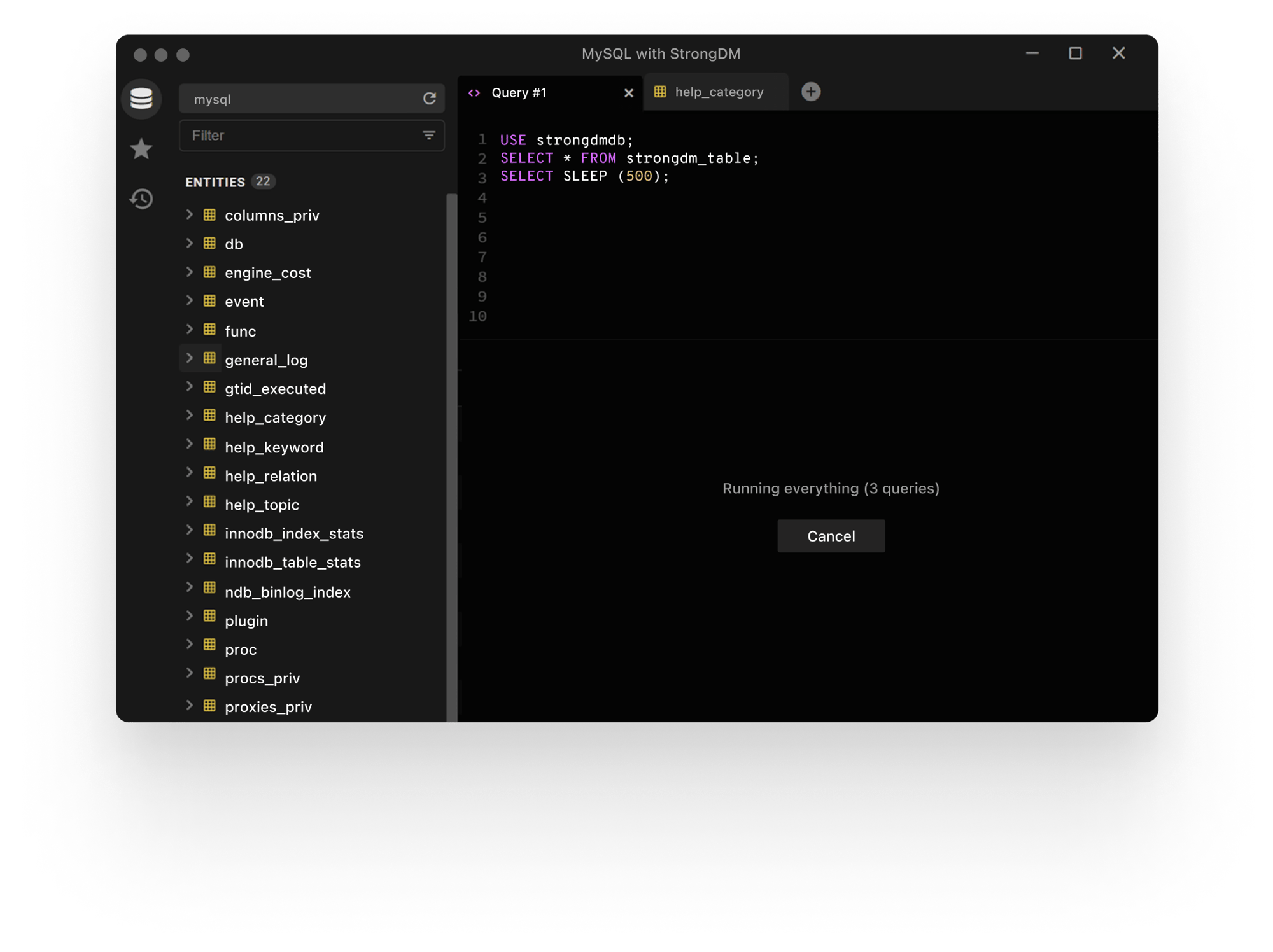This screenshot has width=1273, height=952.
Task: Click table icon beside gtid_executed
Action: click(209, 387)
